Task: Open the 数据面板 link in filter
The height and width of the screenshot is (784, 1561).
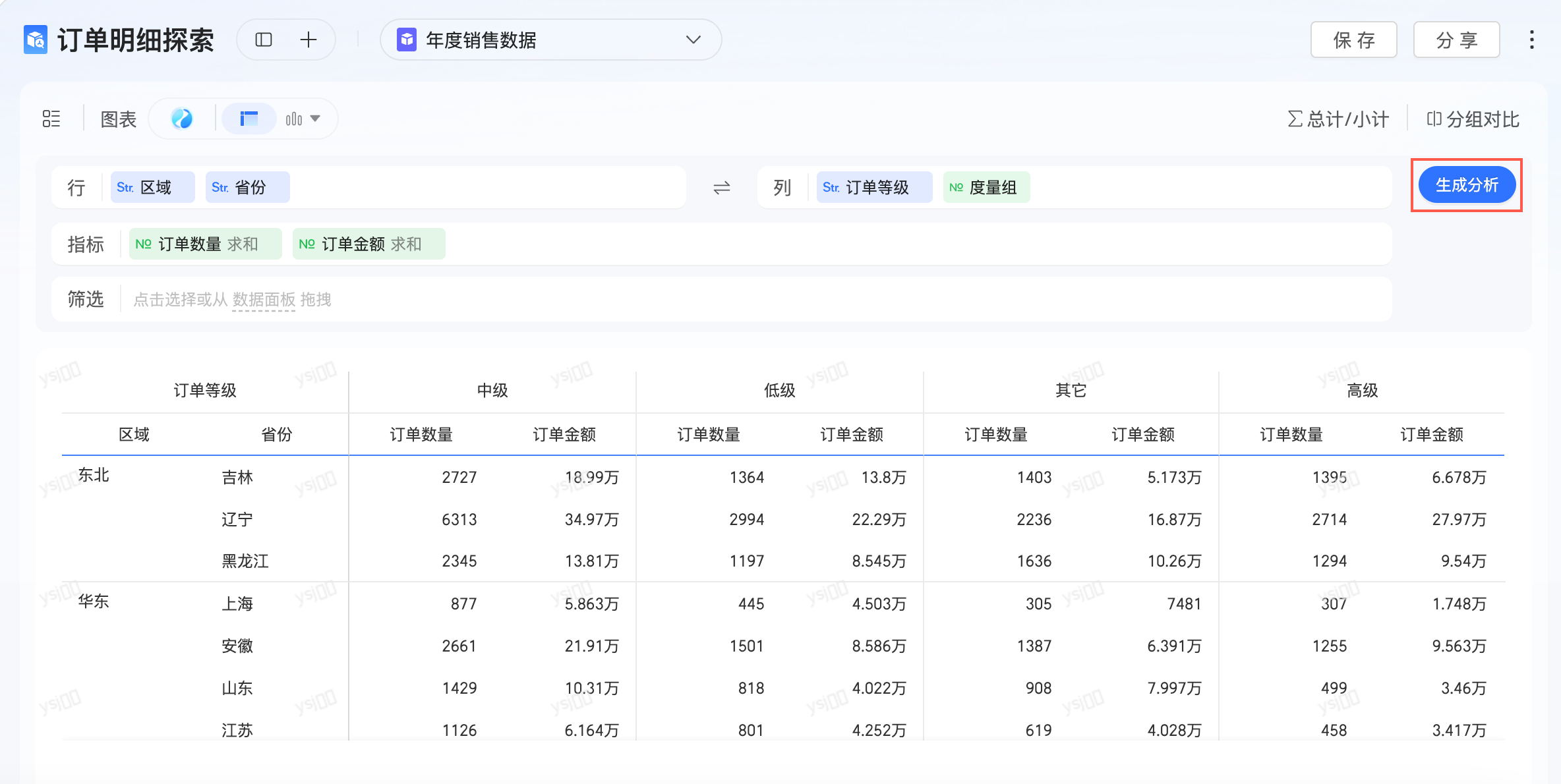Action: coord(264,300)
